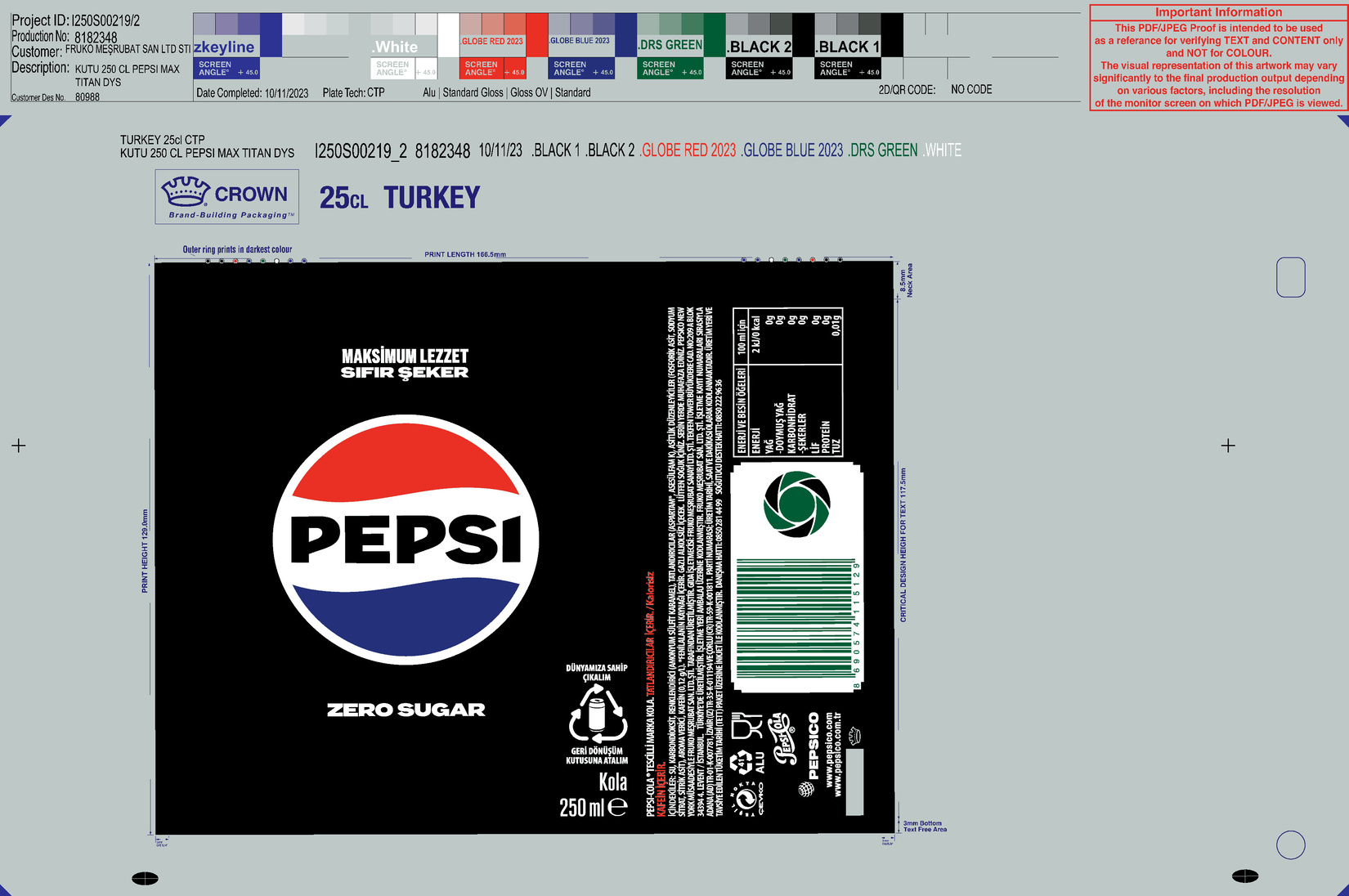1349x896 pixels.
Task: Click 'PRINT HEIGHT 129.0mm' vertical label
Action: [x=146, y=551]
